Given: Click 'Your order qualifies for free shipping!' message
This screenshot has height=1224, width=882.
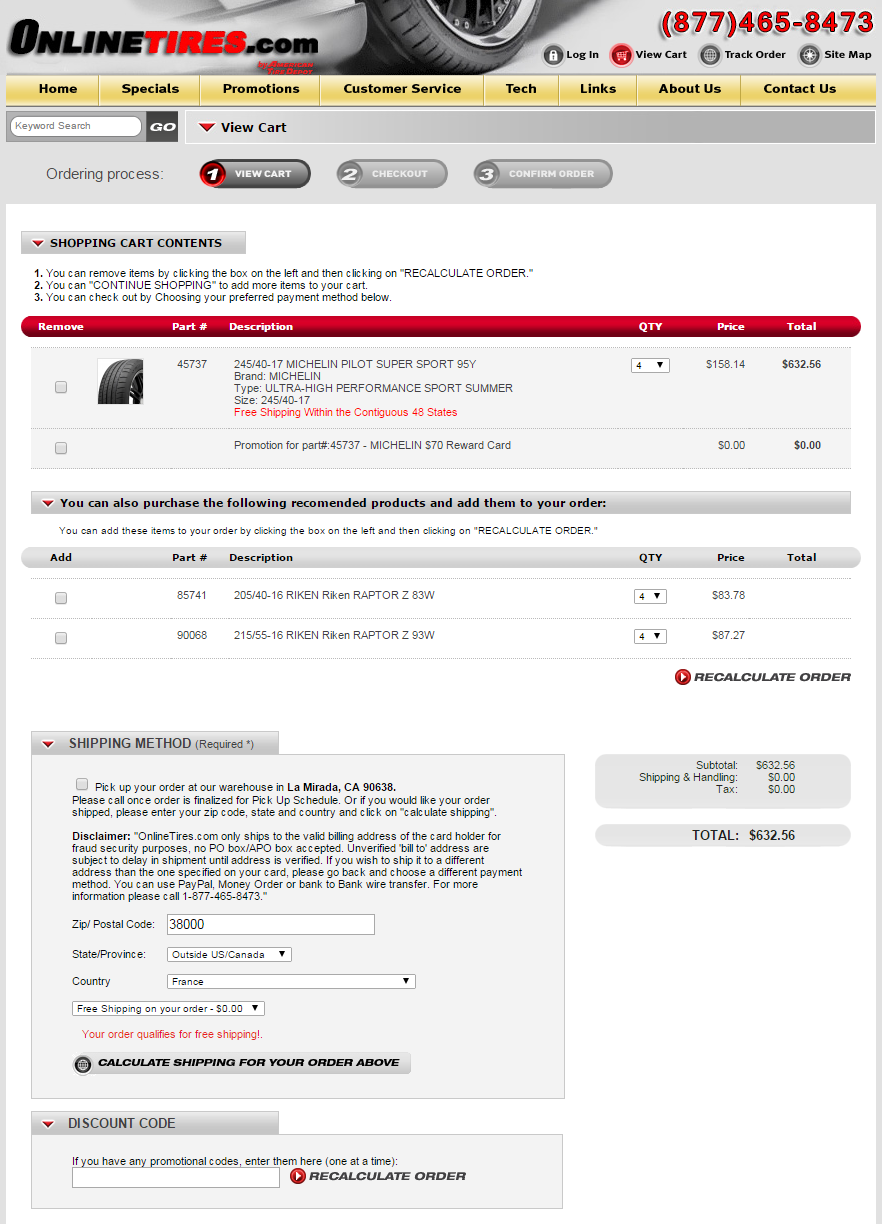Looking at the screenshot, I should point(172,1034).
